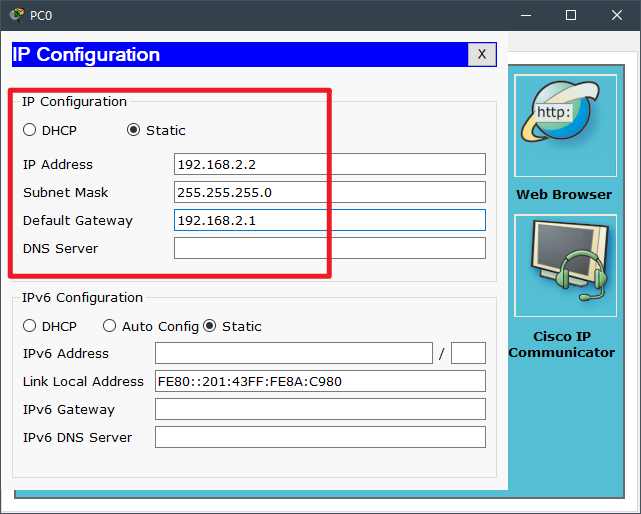Viewport: 641px width, 514px height.
Task: Select Static under IPv6 Configuration
Action: [210, 326]
